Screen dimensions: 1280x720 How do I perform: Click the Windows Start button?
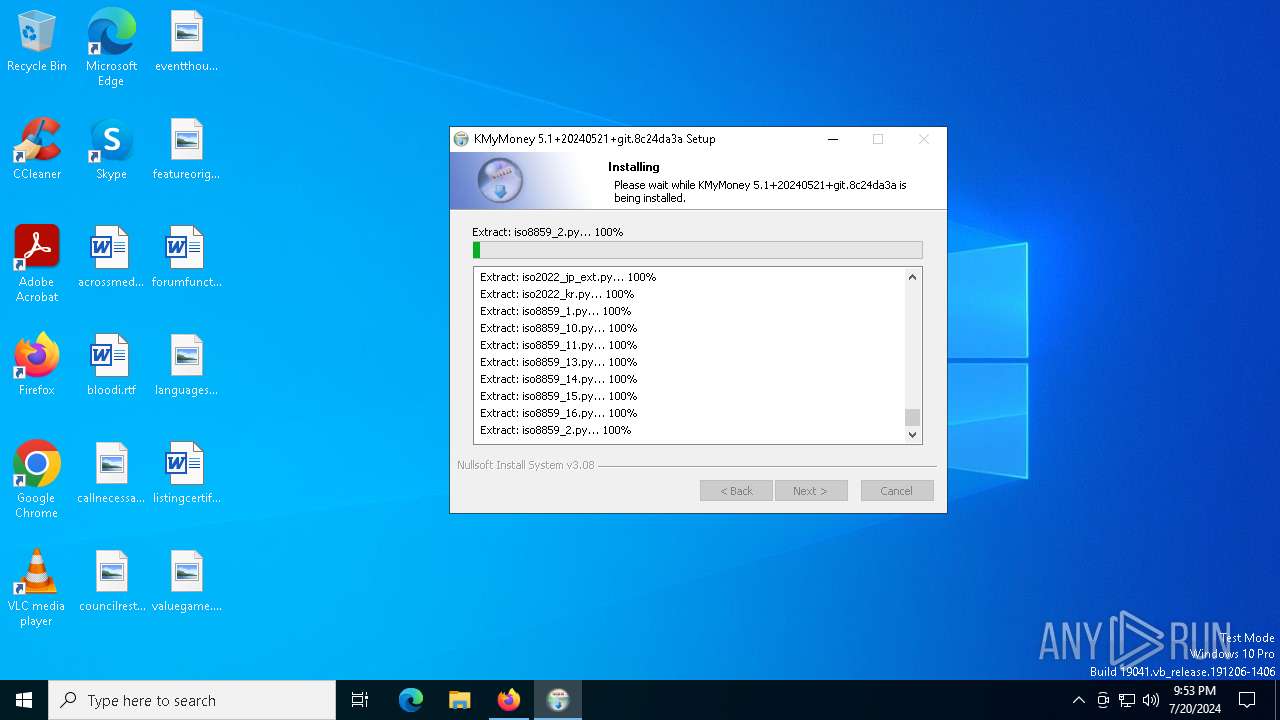(24, 700)
